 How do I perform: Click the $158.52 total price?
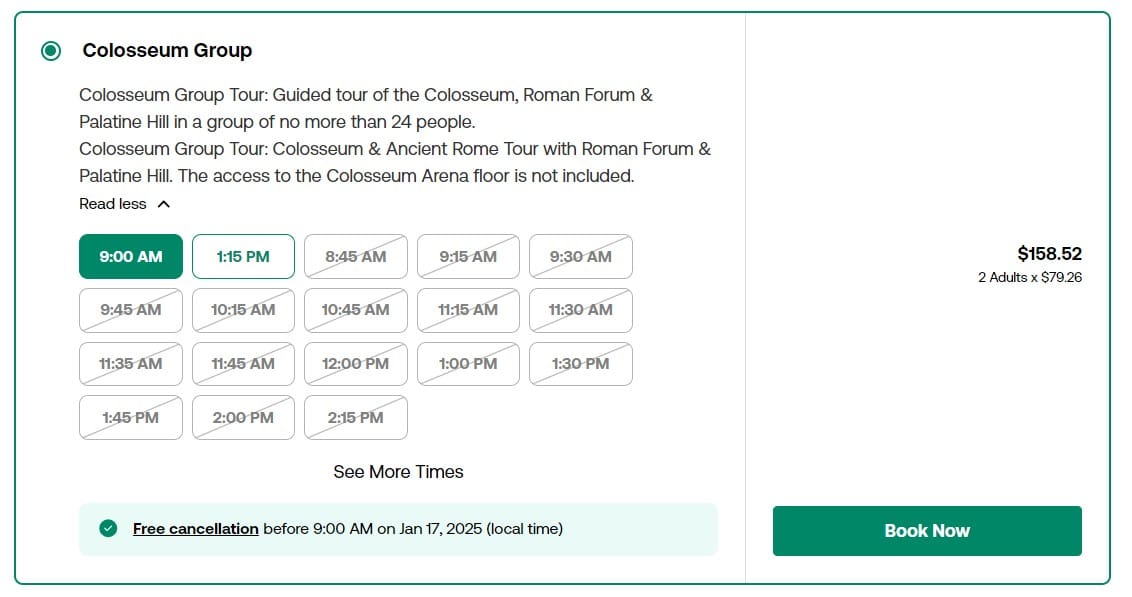[x=1050, y=254]
